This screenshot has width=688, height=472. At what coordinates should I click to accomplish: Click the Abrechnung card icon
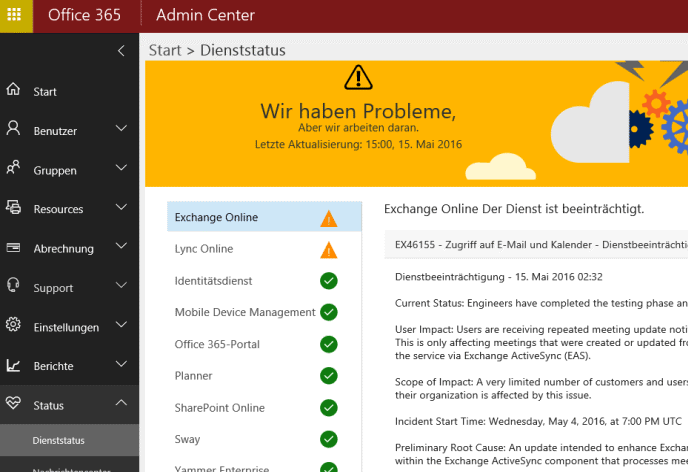pos(13,247)
